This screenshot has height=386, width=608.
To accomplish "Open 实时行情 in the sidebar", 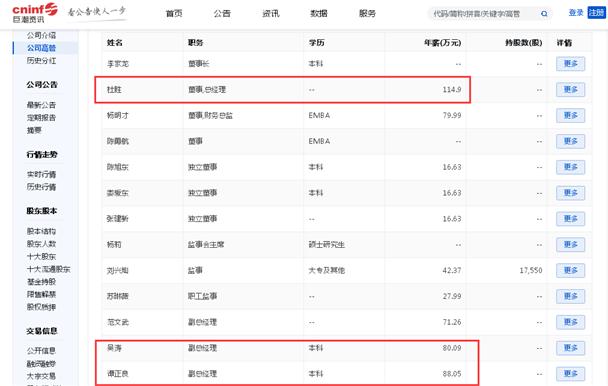I will point(41,174).
